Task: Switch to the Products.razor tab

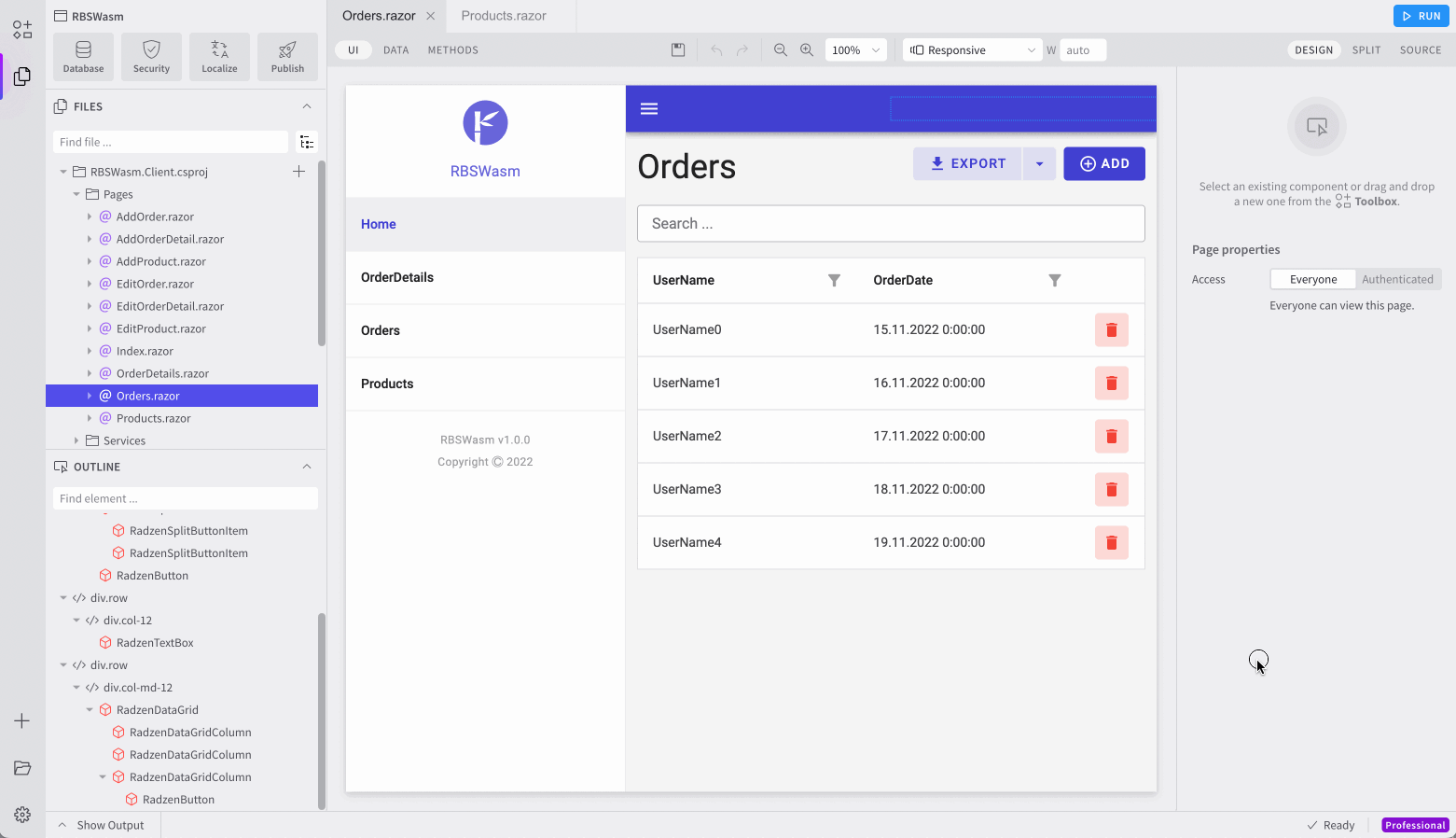Action: click(x=504, y=16)
